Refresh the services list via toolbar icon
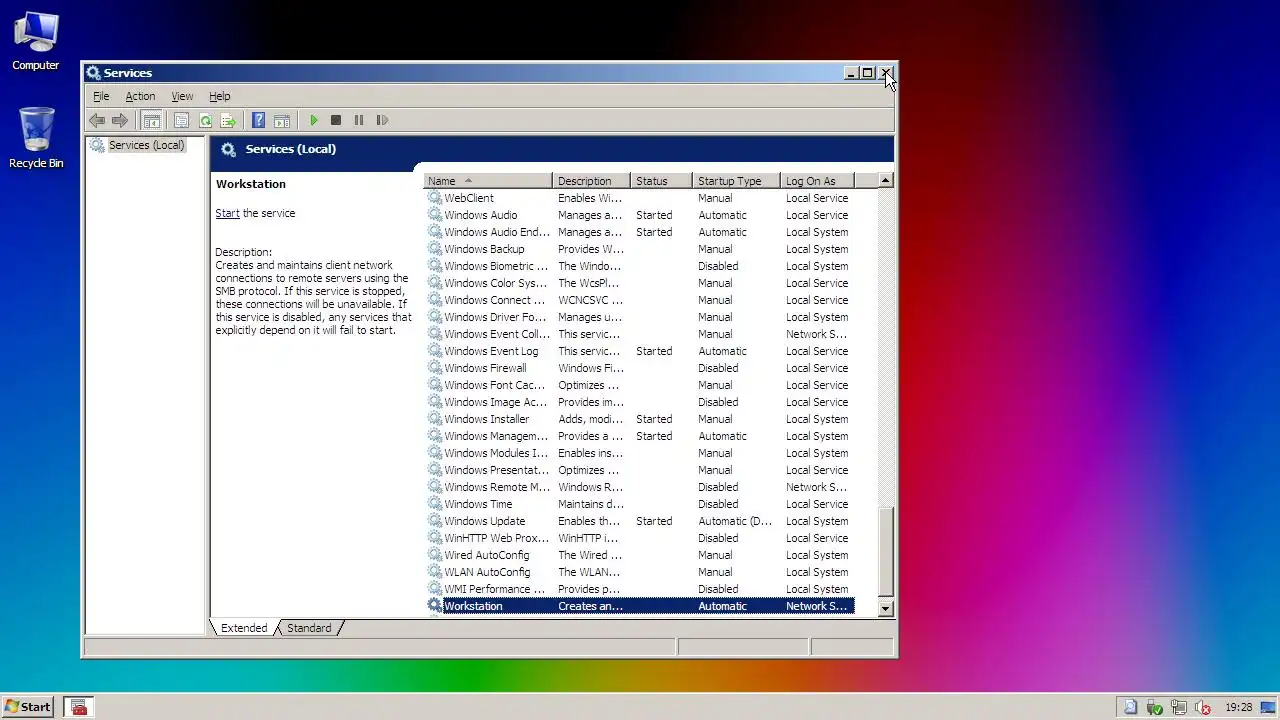Screen dimensions: 1280x720 coord(205,120)
